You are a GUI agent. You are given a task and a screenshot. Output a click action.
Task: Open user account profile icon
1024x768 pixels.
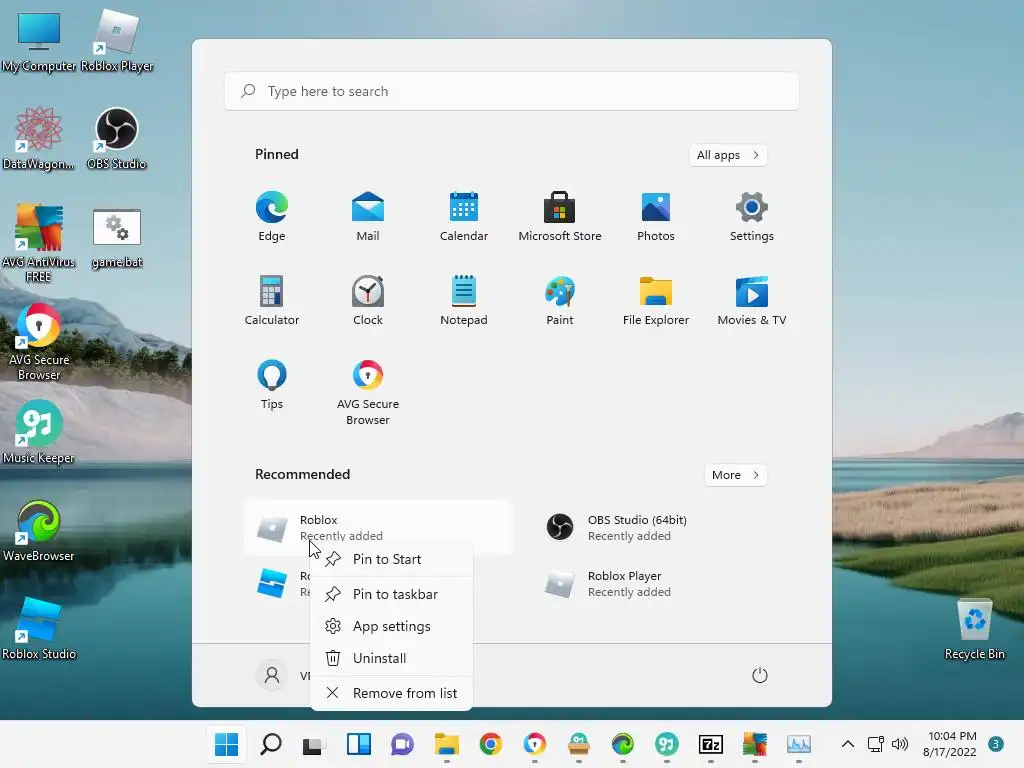pyautogui.click(x=272, y=675)
